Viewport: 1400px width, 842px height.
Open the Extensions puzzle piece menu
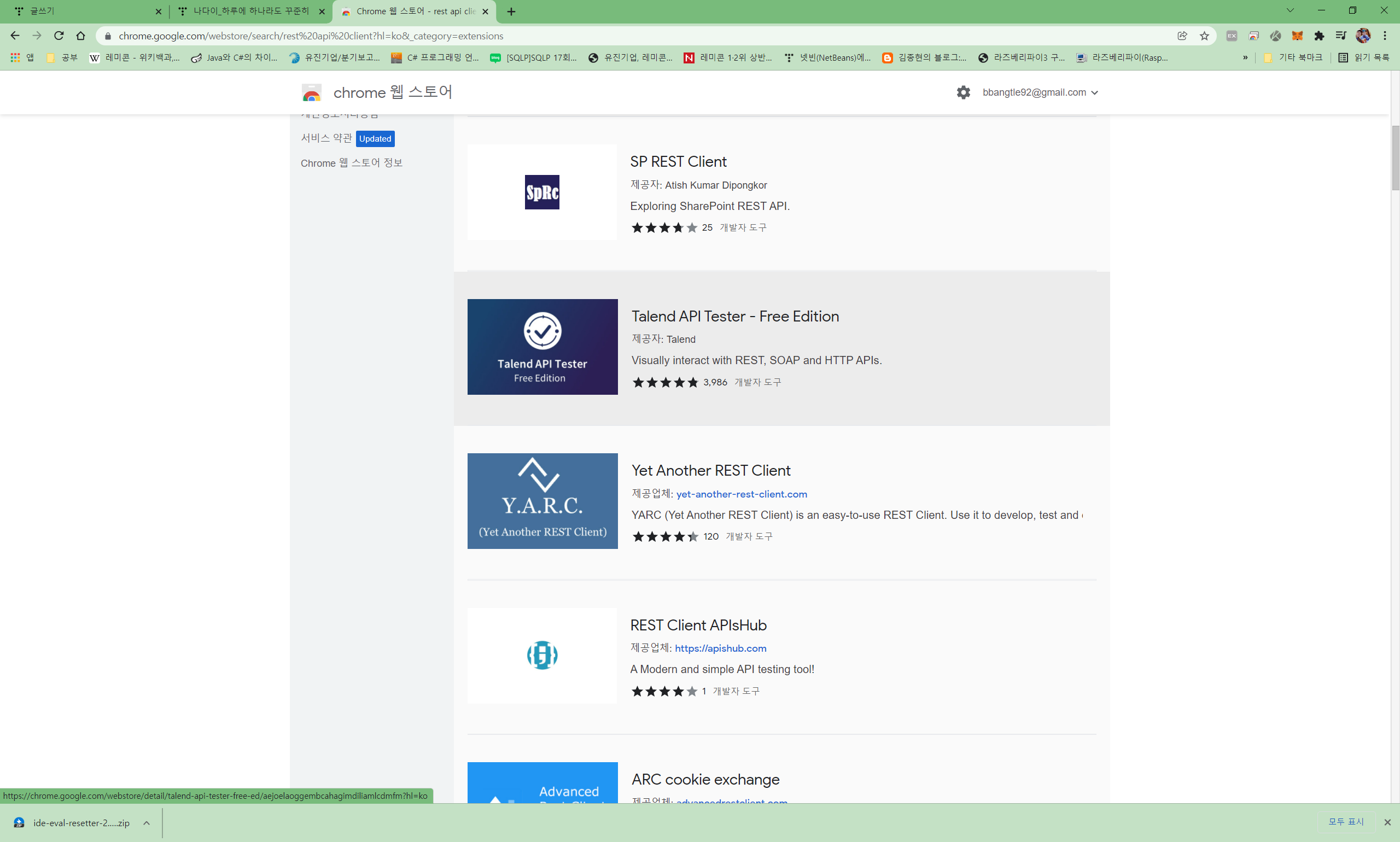[x=1319, y=36]
